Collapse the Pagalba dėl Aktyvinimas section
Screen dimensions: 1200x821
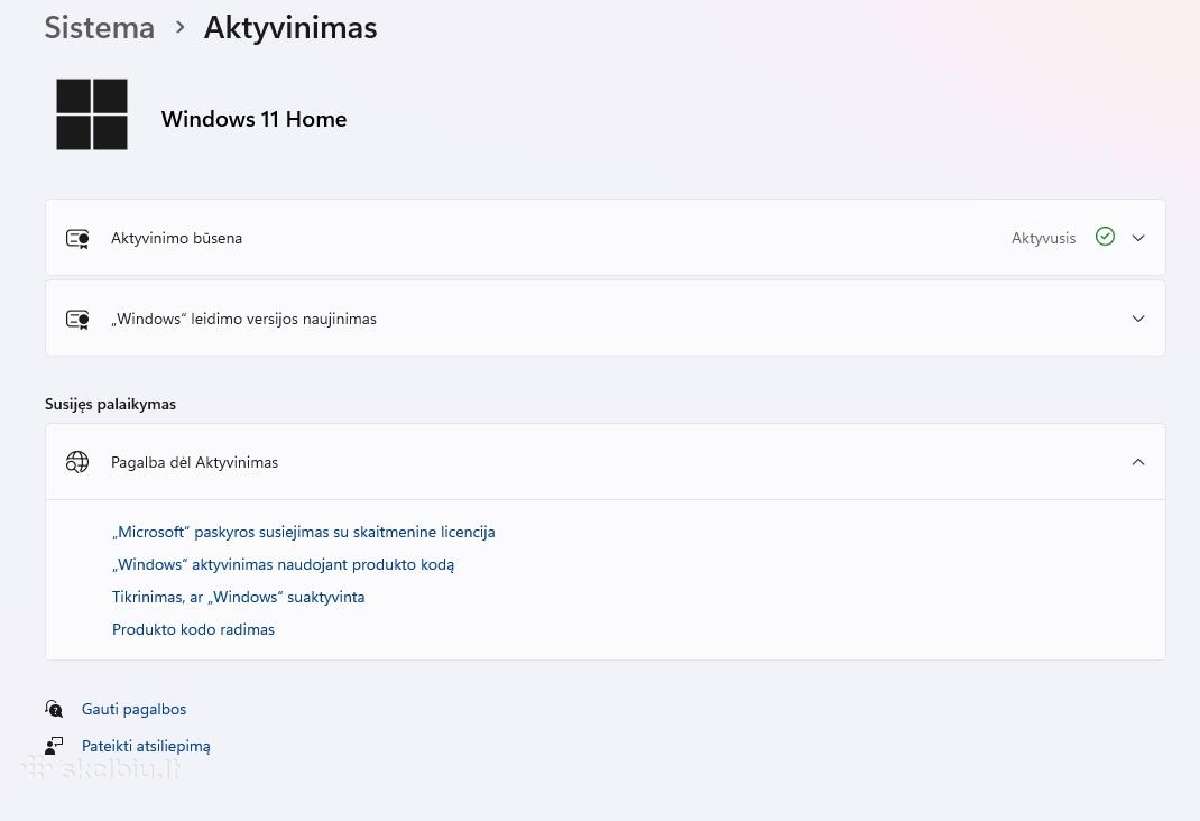click(x=1138, y=462)
